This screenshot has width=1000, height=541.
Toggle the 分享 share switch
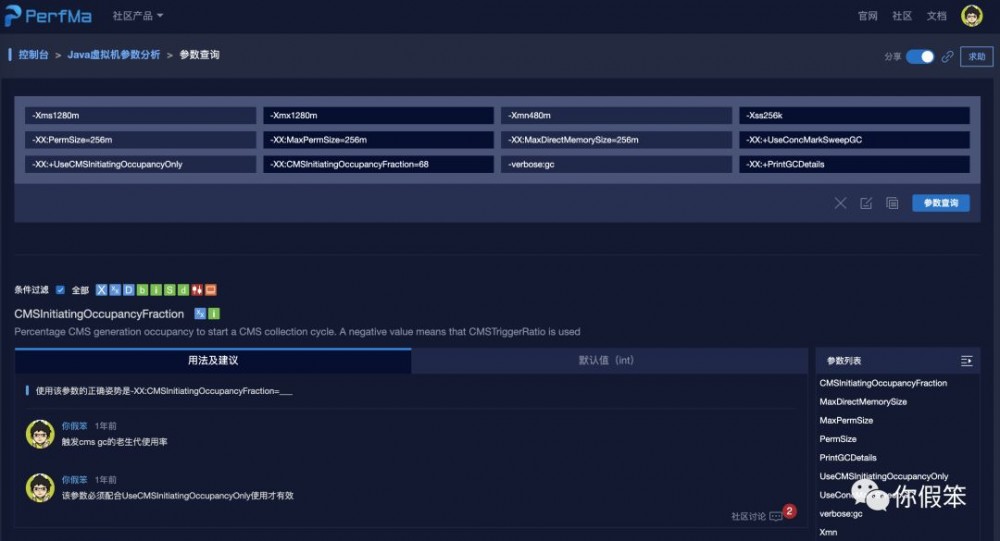coord(920,57)
